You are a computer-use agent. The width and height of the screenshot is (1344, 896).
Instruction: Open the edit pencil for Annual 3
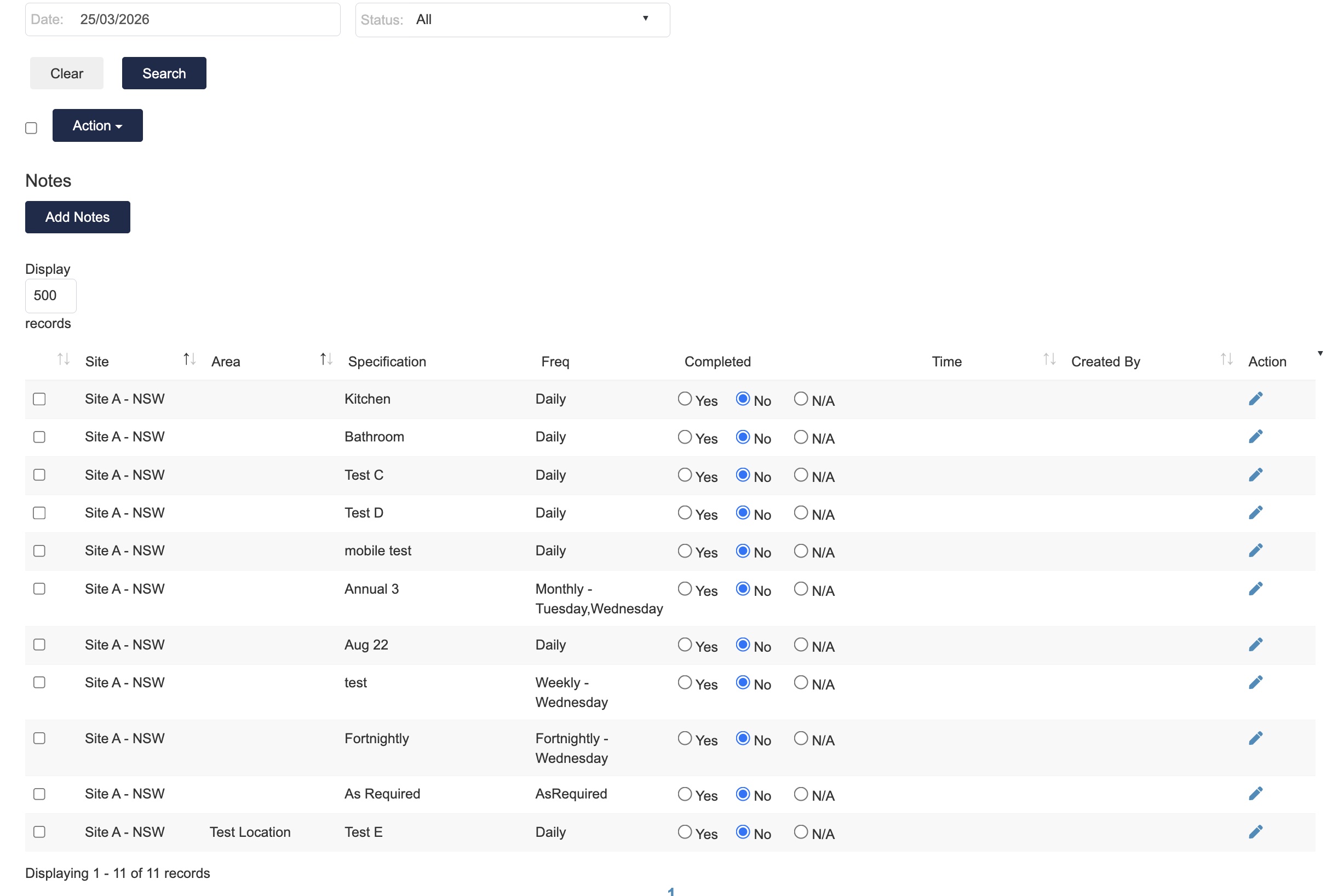point(1255,589)
